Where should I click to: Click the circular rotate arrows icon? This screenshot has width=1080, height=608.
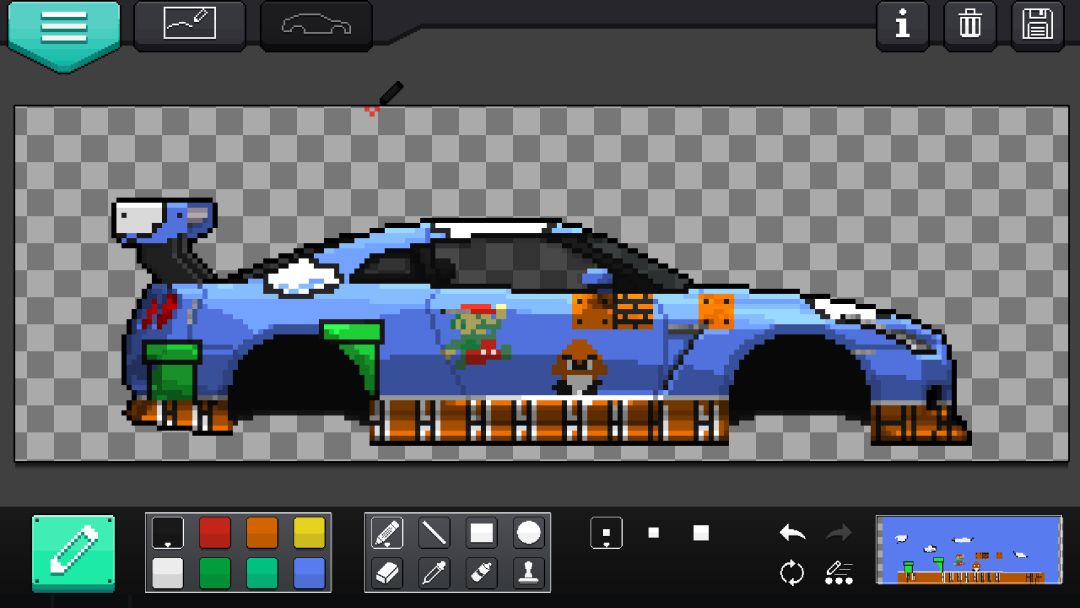click(x=792, y=572)
